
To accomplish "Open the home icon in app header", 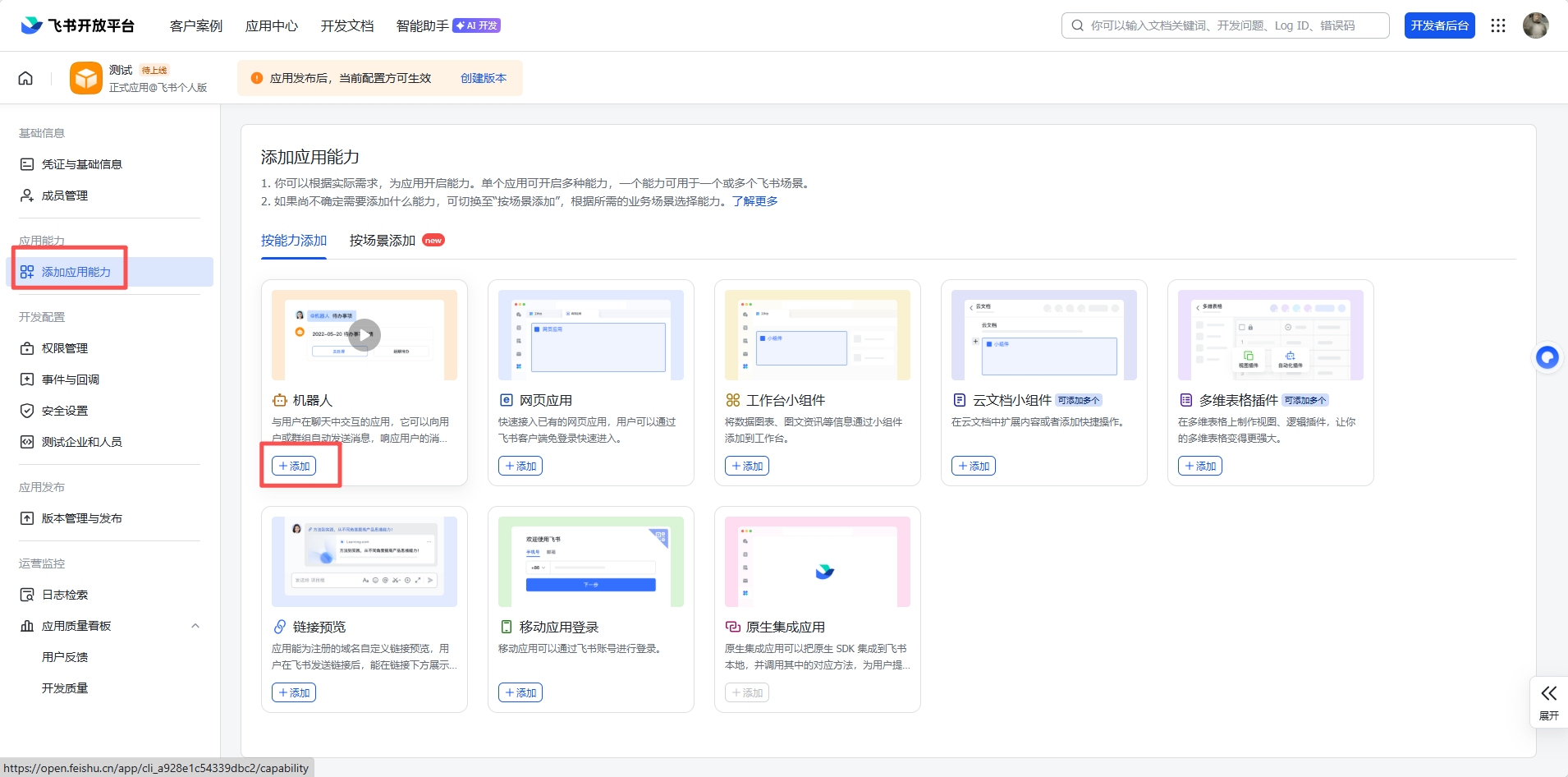I will (x=25, y=78).
